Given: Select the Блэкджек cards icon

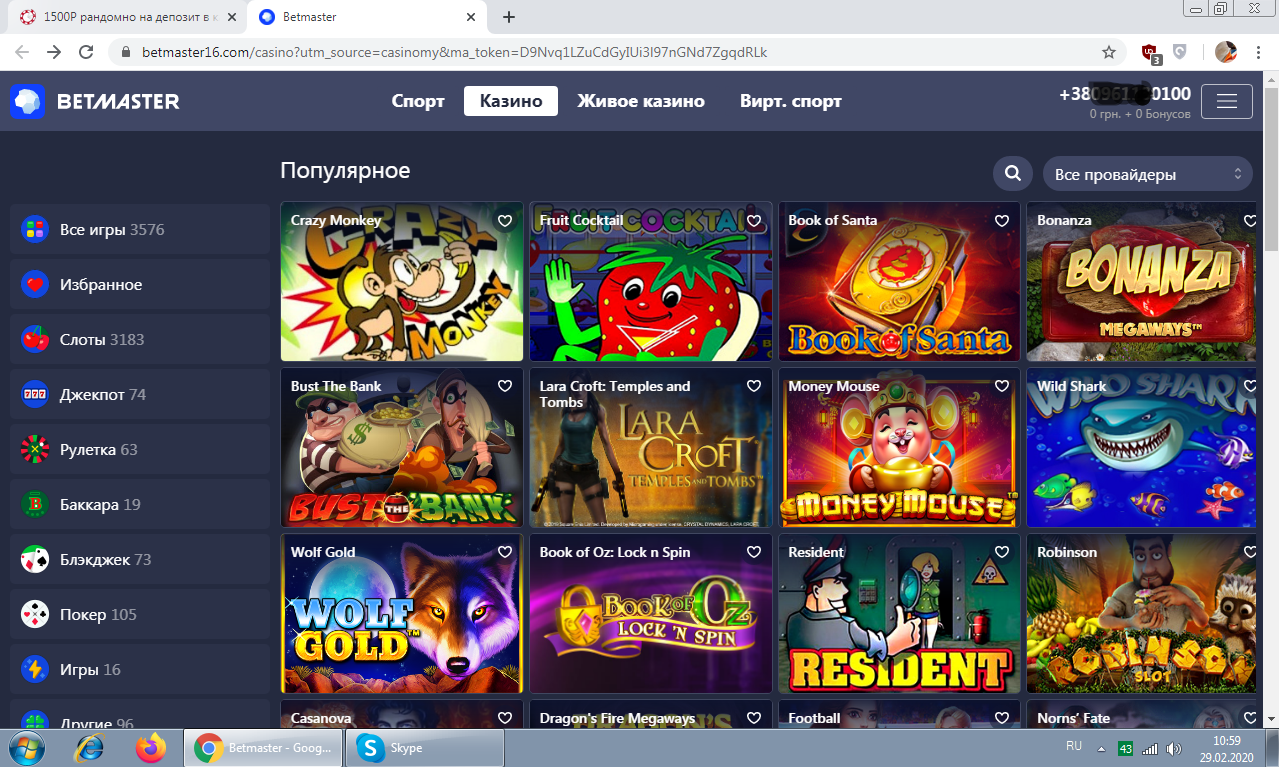Looking at the screenshot, I should (35, 559).
